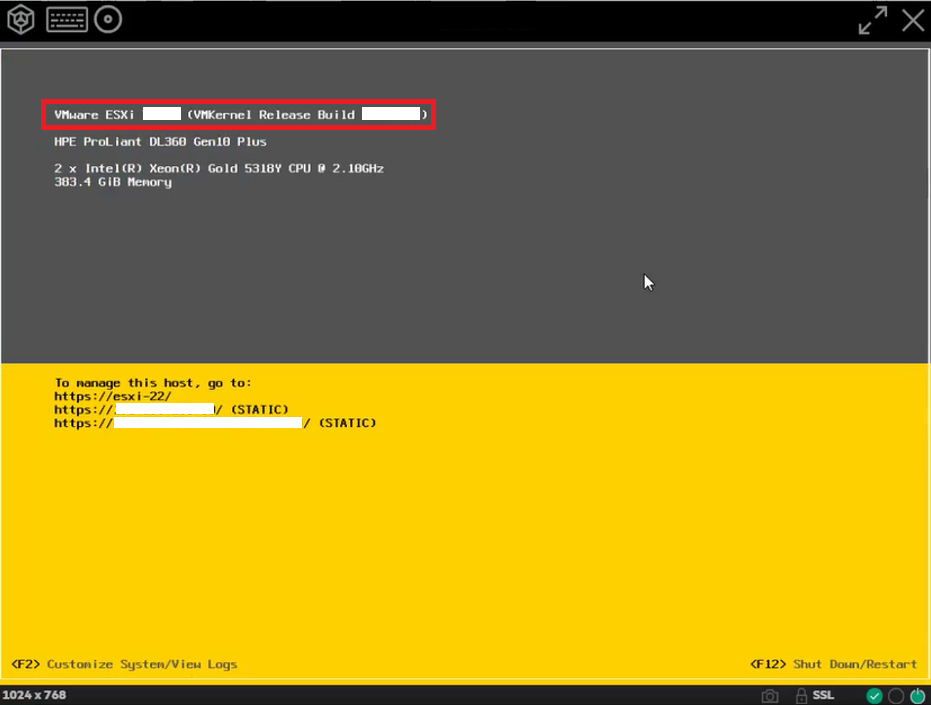The height and width of the screenshot is (705, 931).
Task: Click the SSL padlock icon
Action: [801, 695]
